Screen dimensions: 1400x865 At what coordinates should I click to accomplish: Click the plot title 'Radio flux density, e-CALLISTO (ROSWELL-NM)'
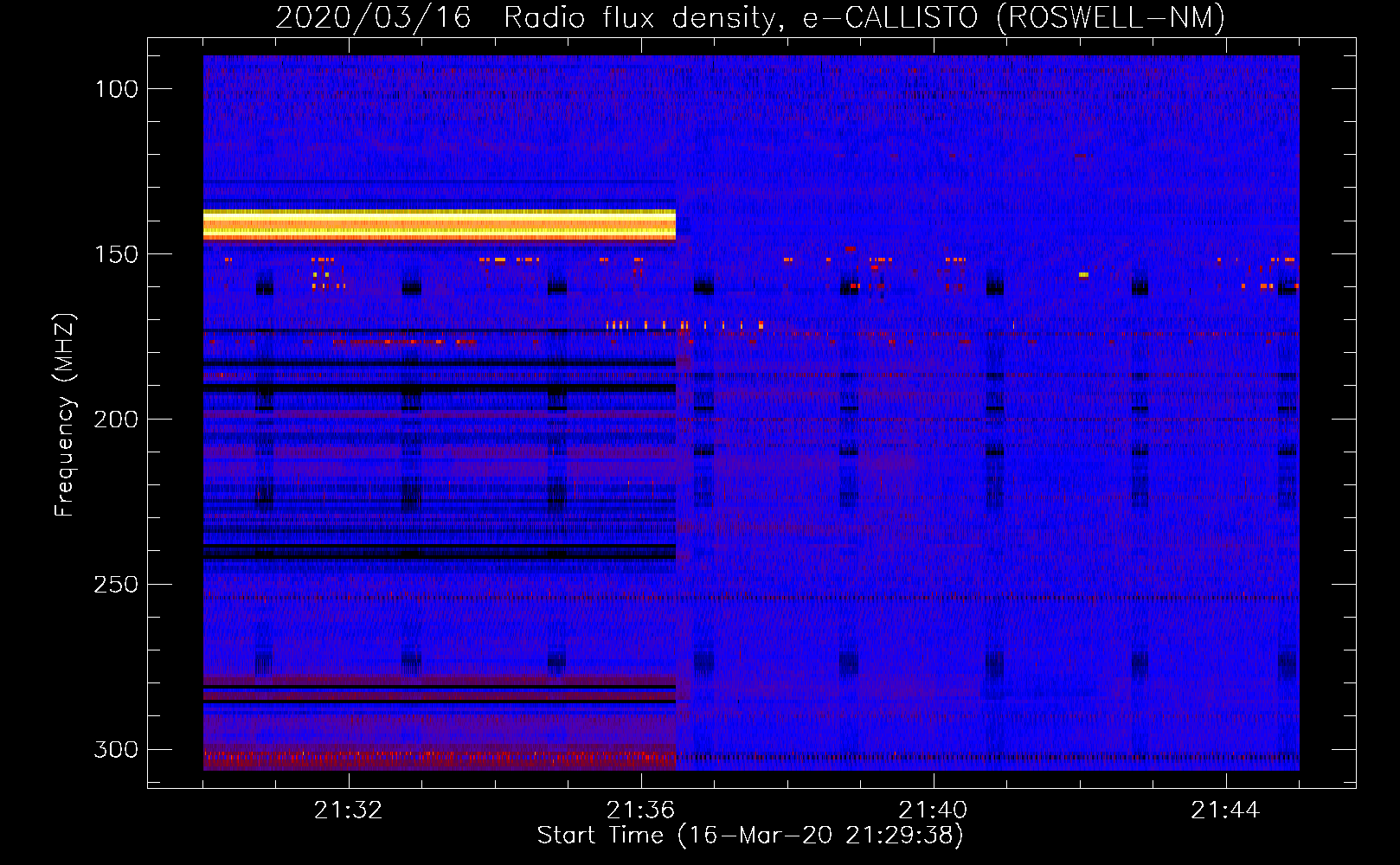click(864, 17)
